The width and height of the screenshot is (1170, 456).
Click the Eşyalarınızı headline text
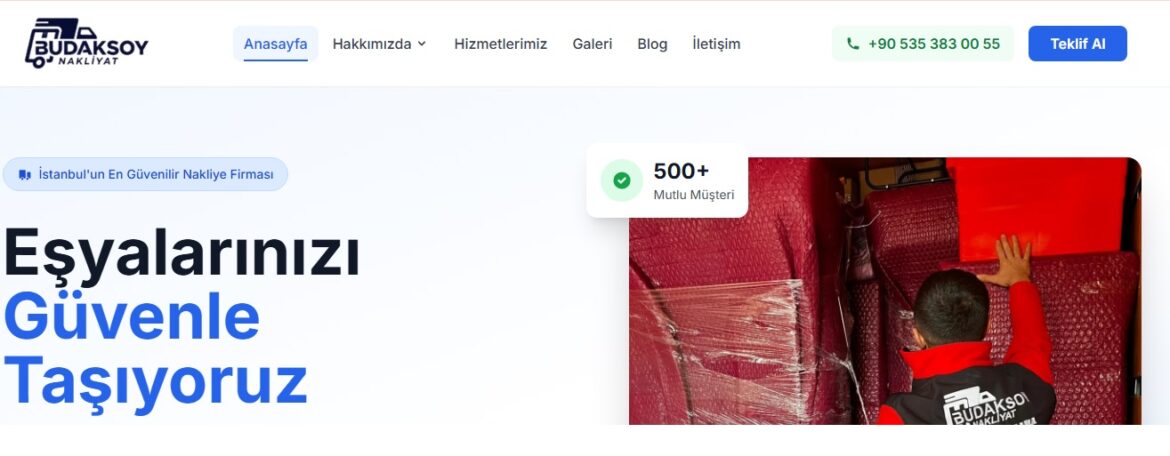click(182, 254)
